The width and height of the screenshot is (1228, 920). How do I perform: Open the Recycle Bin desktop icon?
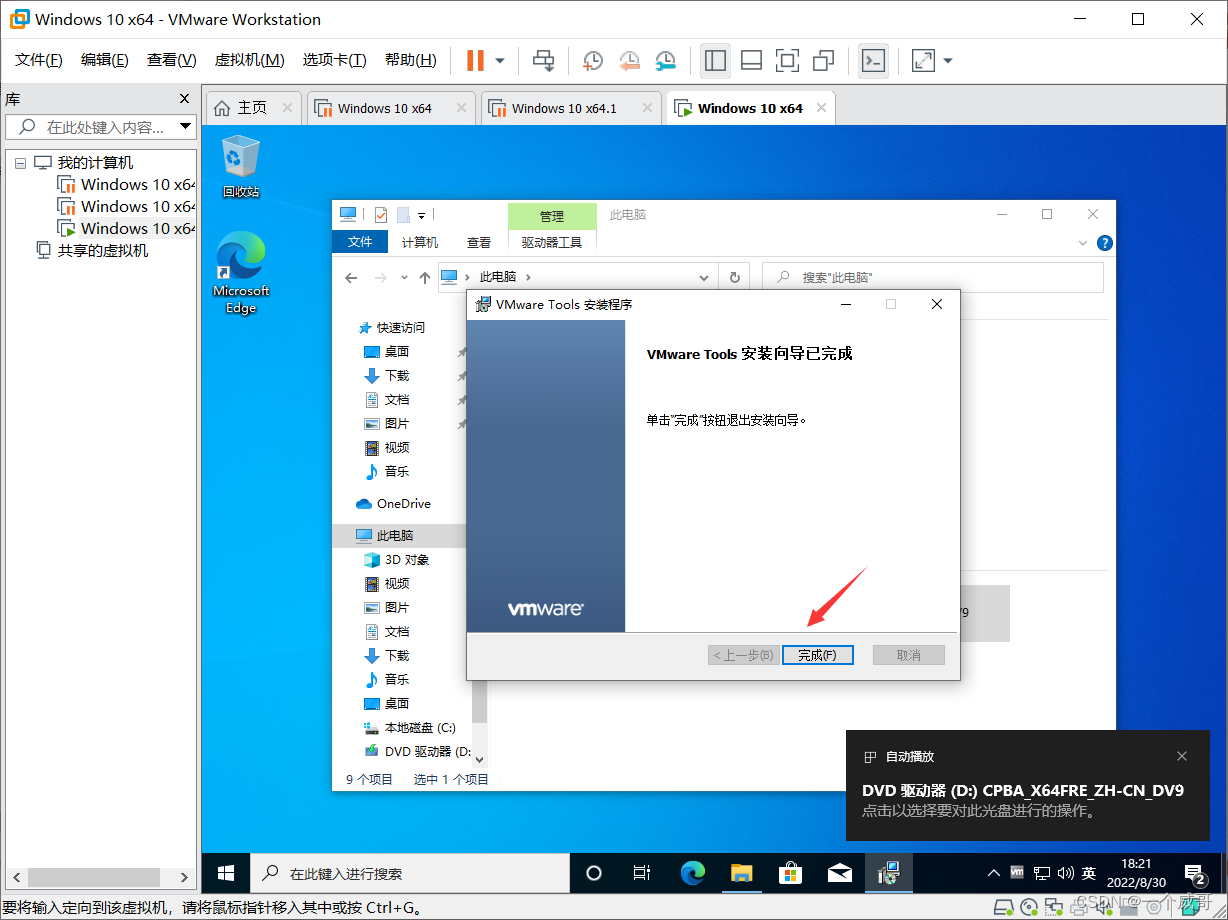tap(240, 167)
